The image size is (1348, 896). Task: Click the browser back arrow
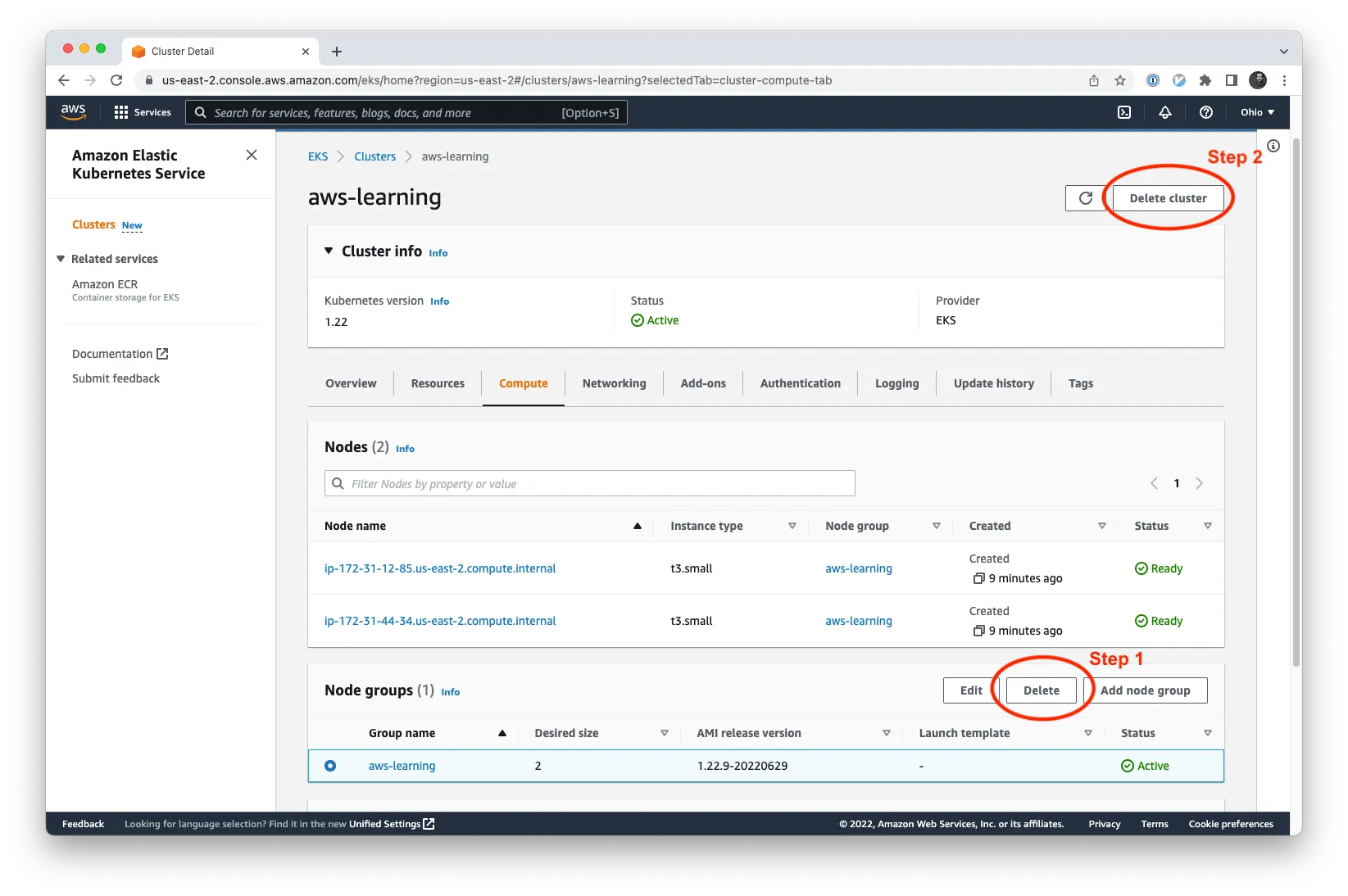pos(64,80)
